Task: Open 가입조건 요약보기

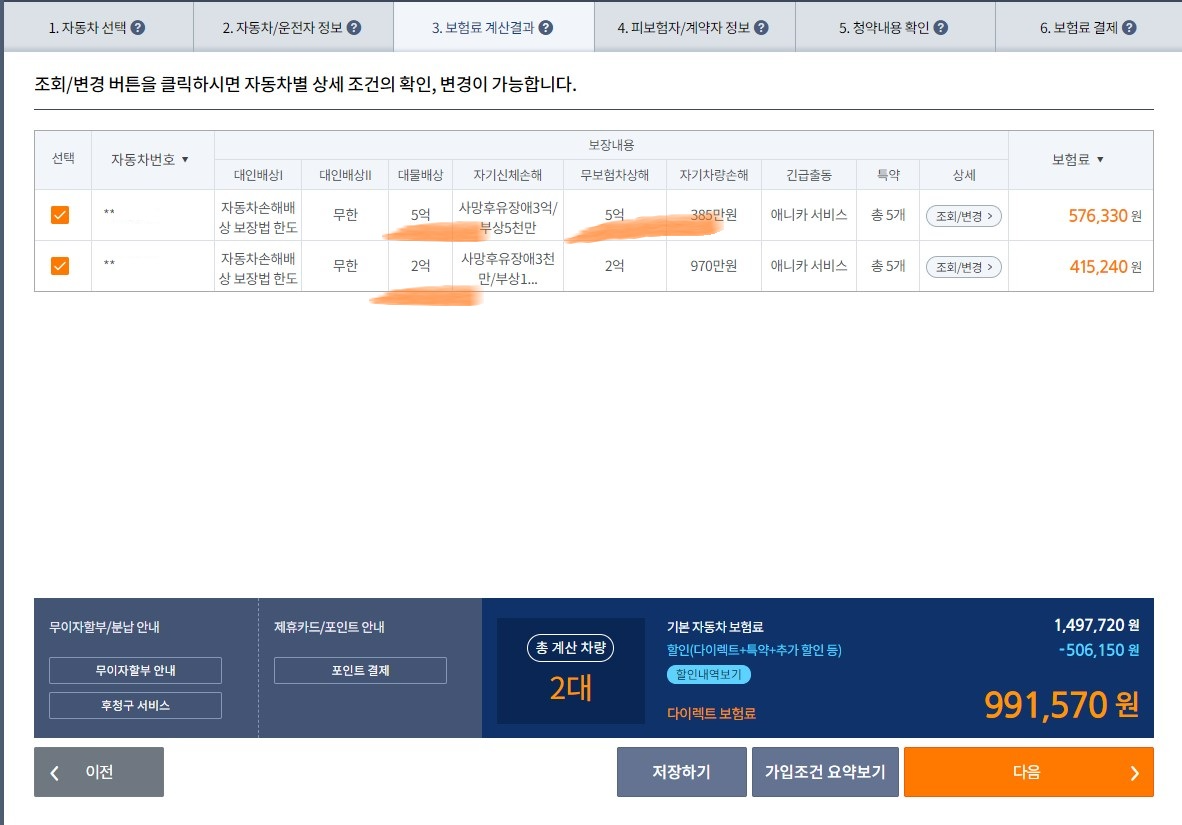Action: [x=825, y=772]
